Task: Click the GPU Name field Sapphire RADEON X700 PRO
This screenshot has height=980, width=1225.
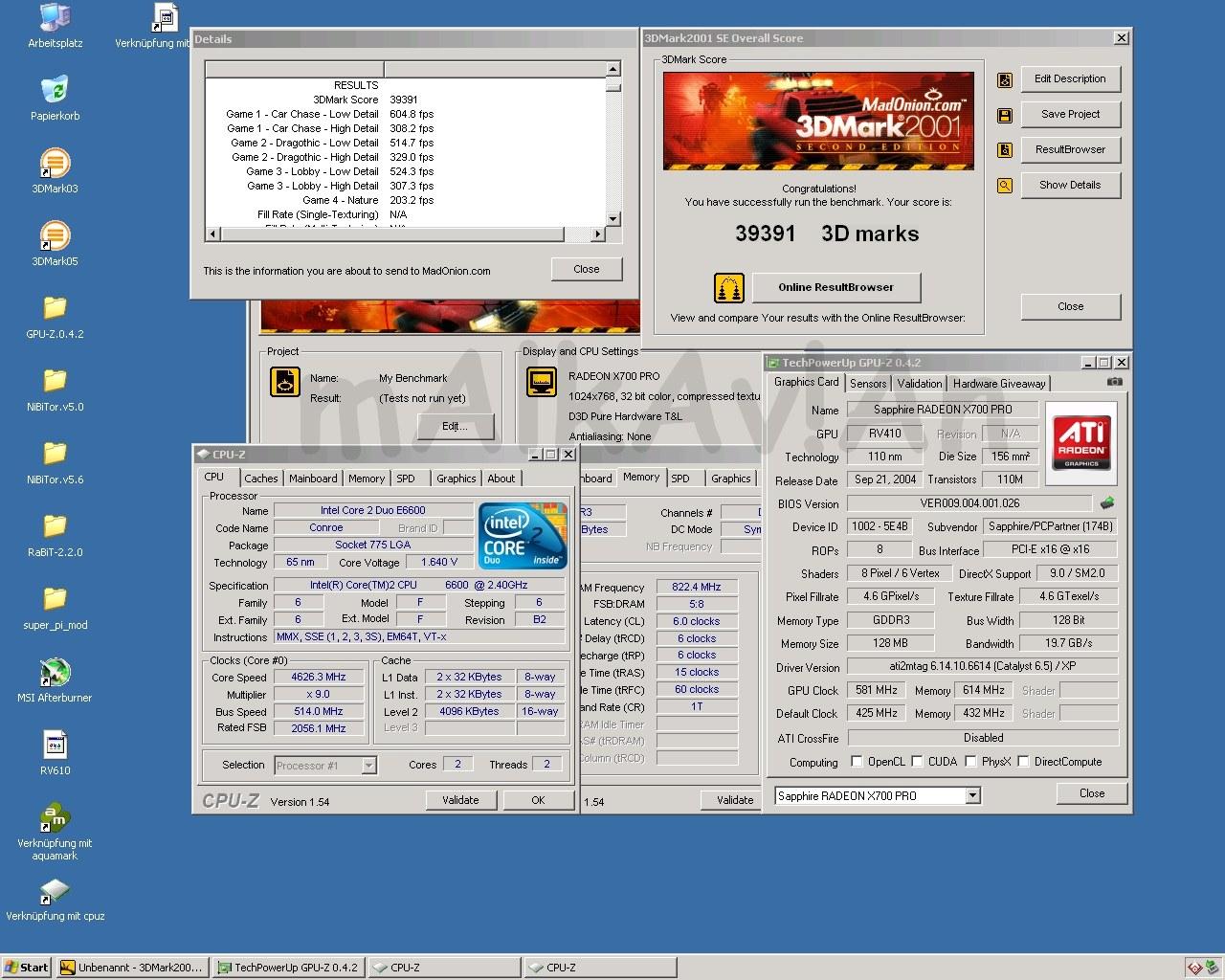Action: coord(943,410)
